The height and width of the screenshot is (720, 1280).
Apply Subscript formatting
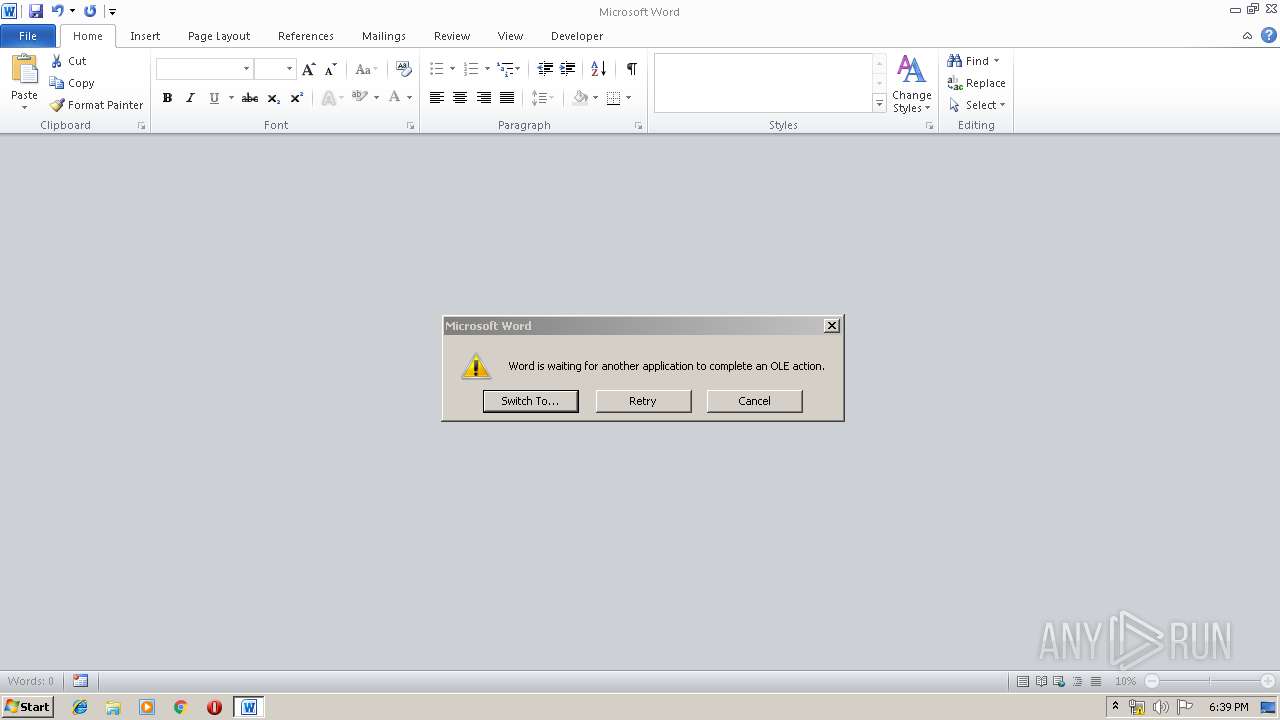273,98
